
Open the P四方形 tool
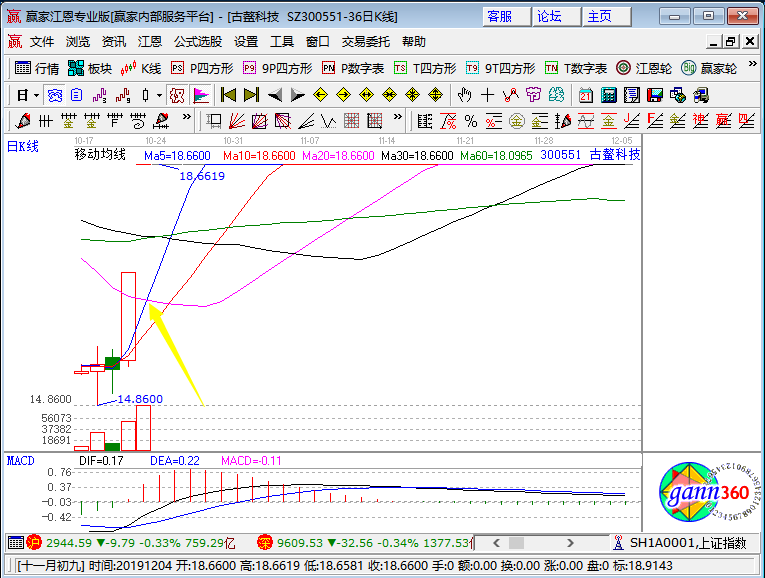(x=202, y=68)
